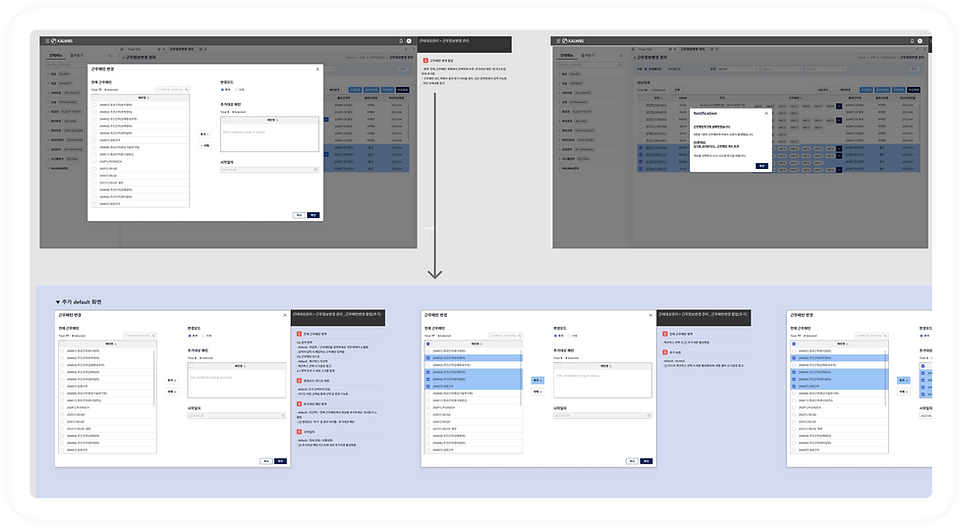This screenshot has height=528, width=961.
Task: Click blue 추가 button in the cropped third dialog
Action: (x=903, y=380)
